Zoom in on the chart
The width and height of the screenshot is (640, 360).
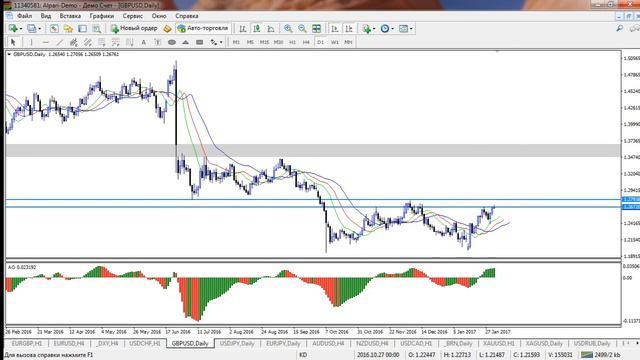coord(288,29)
